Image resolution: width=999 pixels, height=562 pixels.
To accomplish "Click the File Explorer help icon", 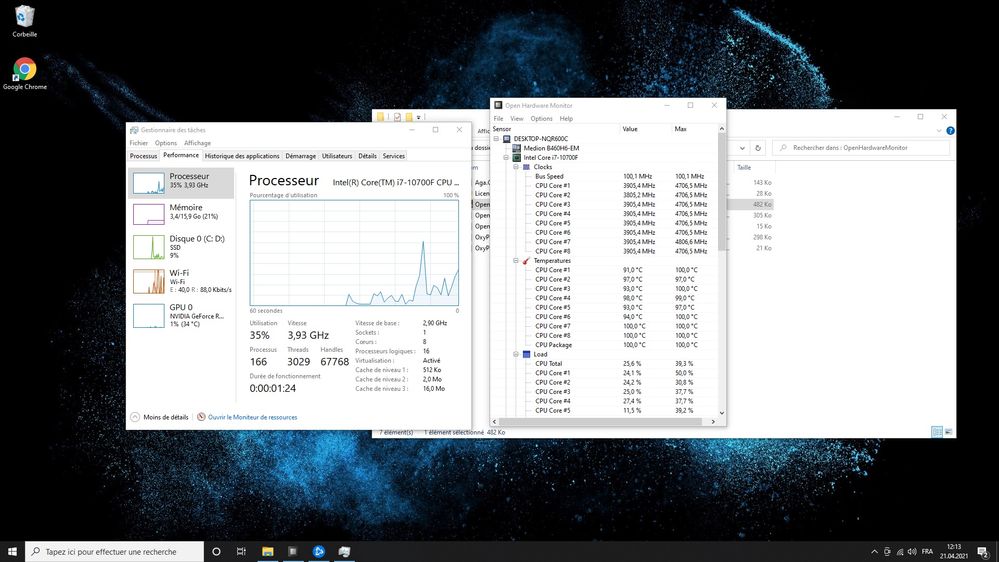I will [x=950, y=131].
